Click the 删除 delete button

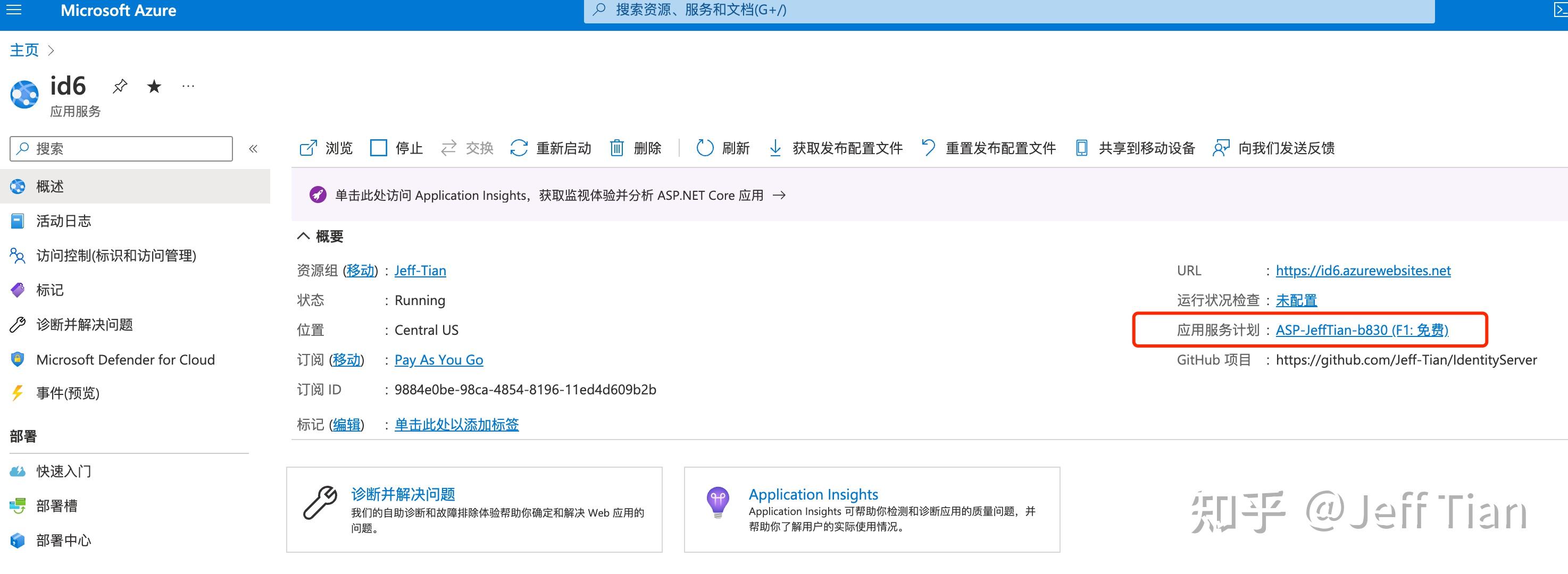636,148
